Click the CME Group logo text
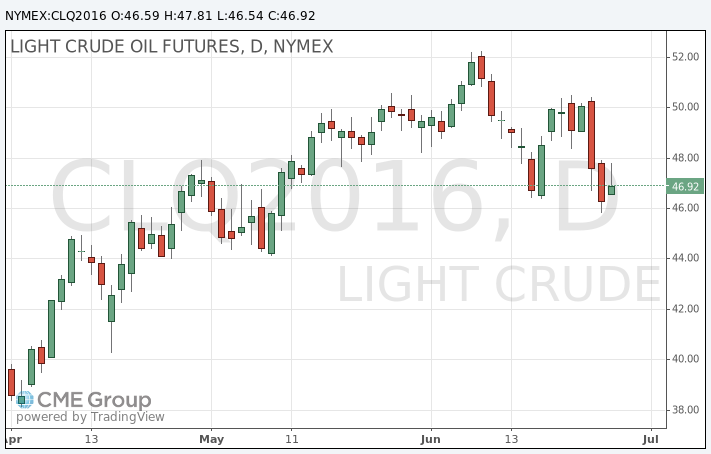The height and width of the screenshot is (454, 711). tap(94, 400)
